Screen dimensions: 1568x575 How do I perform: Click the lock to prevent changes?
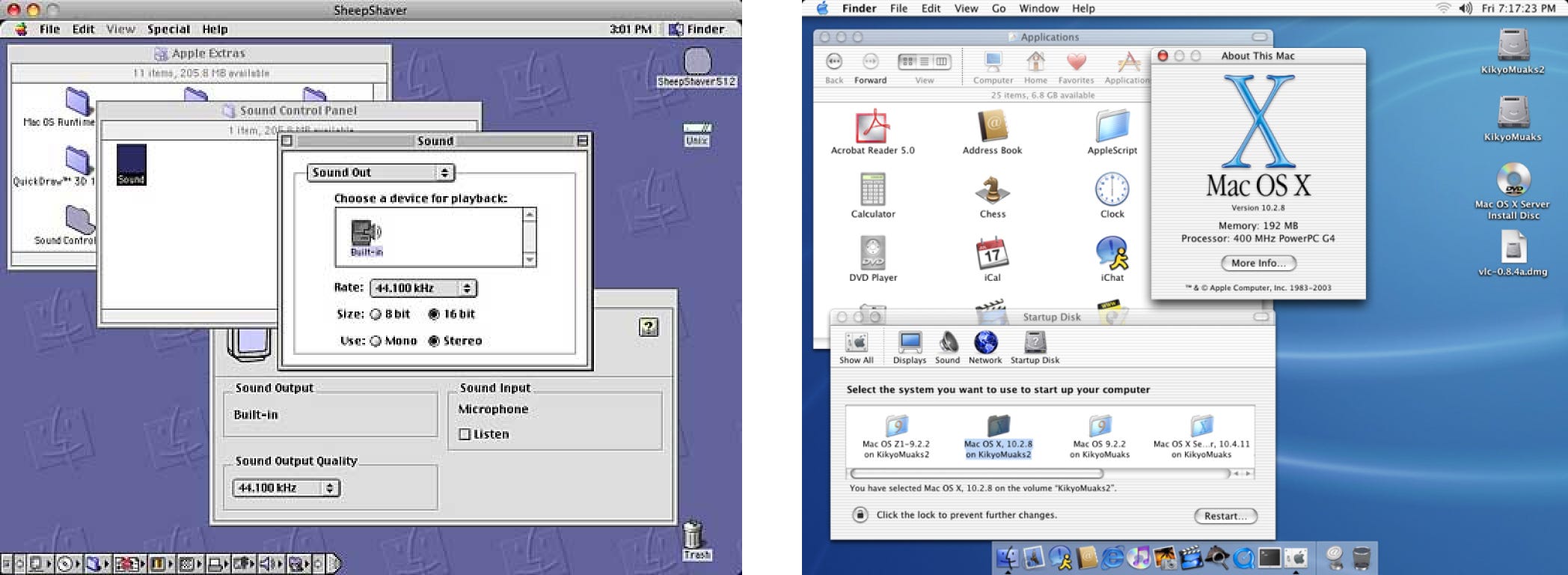click(x=860, y=514)
